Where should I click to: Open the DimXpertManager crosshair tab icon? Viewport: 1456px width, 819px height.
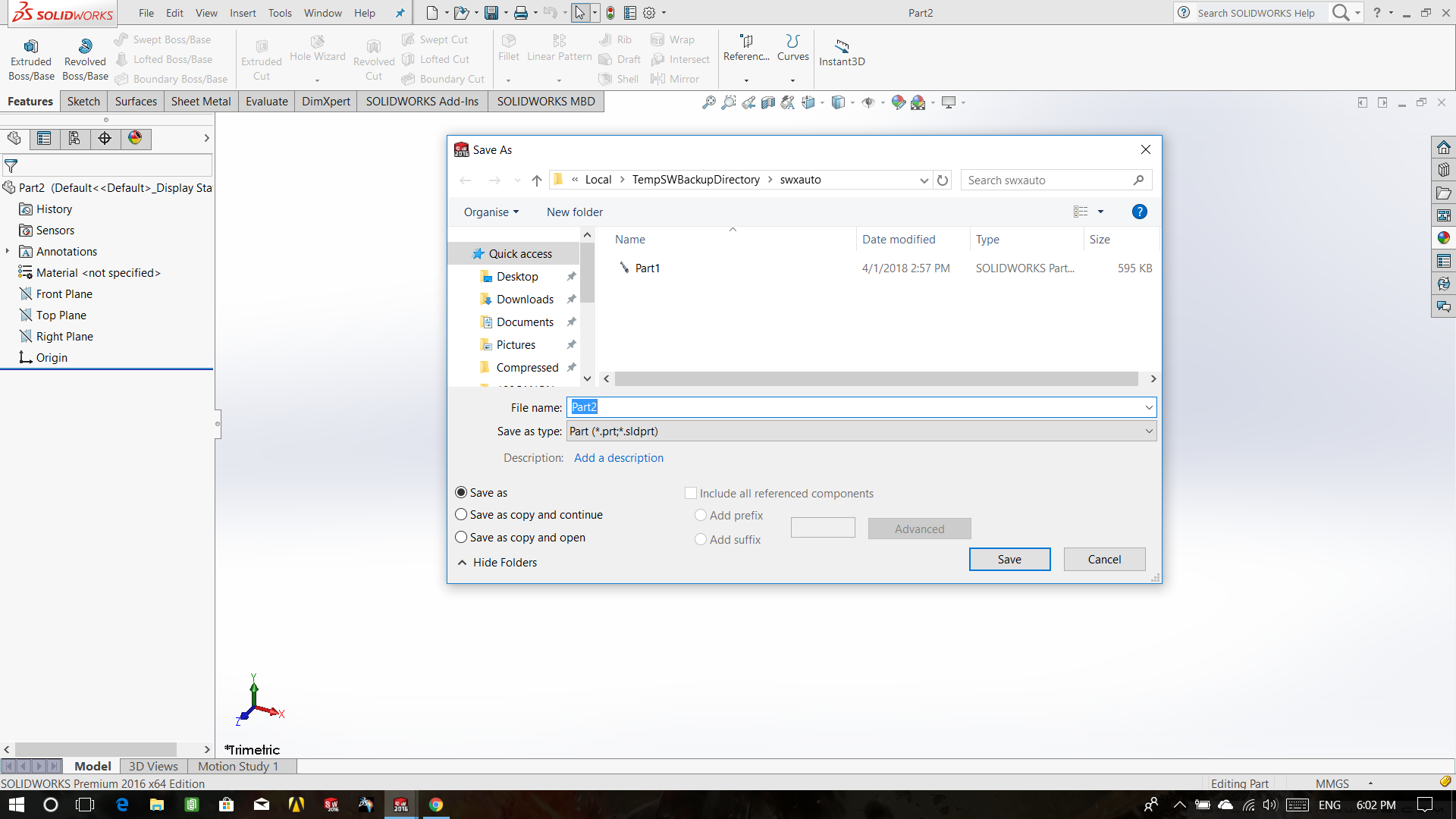click(105, 138)
